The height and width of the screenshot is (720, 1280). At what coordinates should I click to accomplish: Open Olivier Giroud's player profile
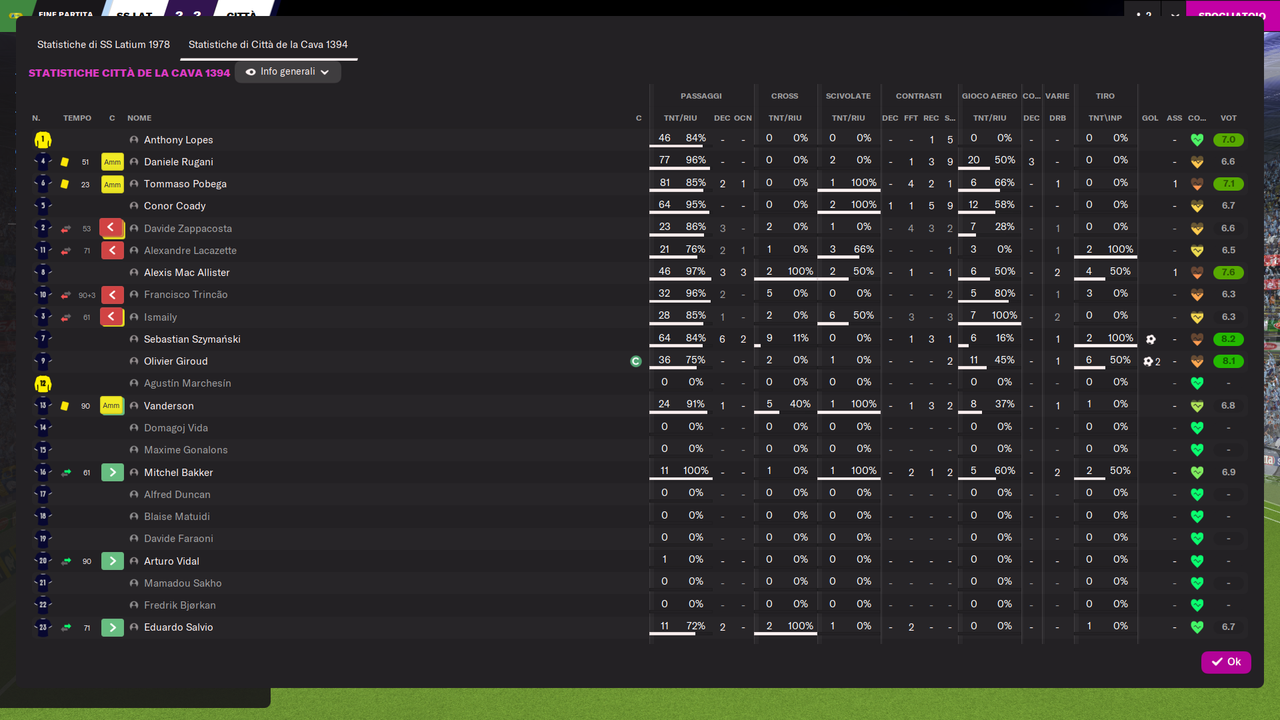click(175, 361)
